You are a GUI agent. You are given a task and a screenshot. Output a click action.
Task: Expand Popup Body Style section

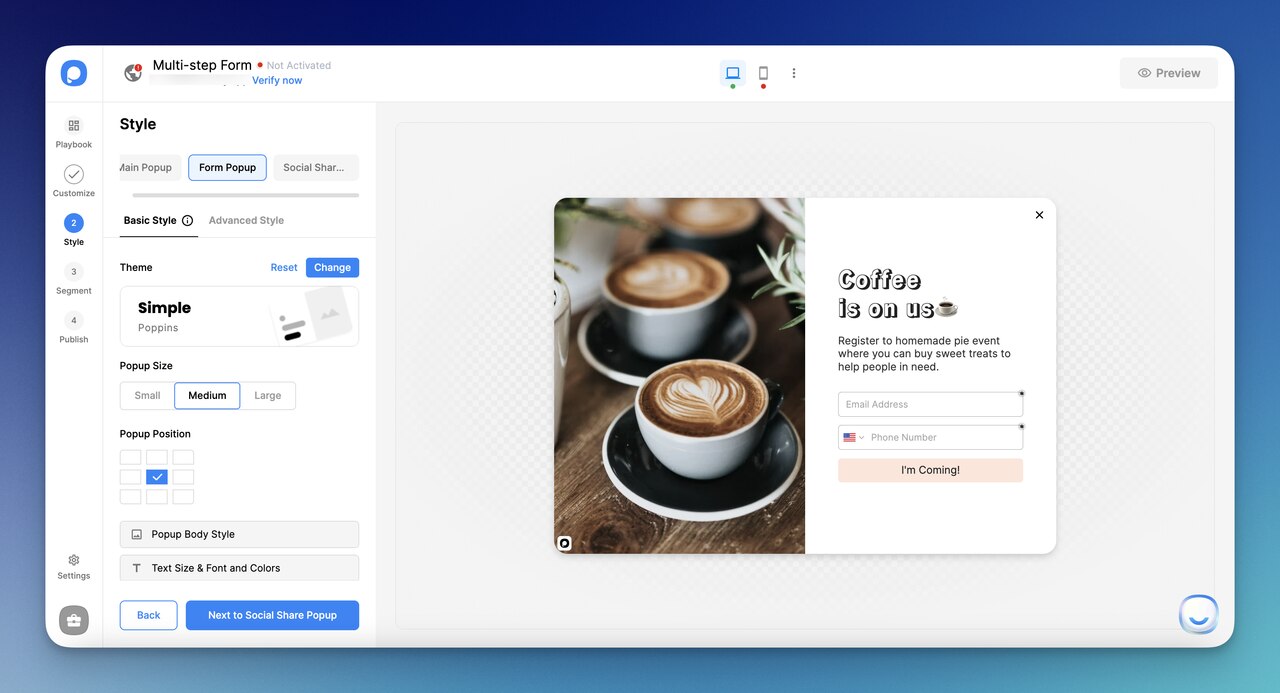coord(239,535)
